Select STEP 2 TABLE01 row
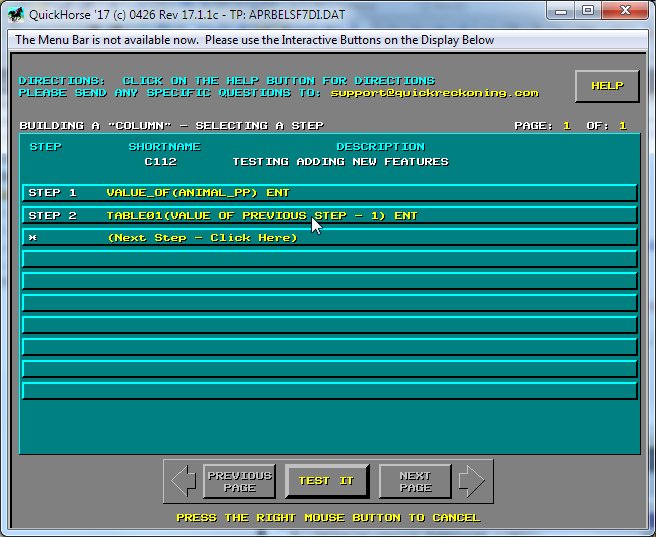The image size is (656, 537). [x=329, y=215]
